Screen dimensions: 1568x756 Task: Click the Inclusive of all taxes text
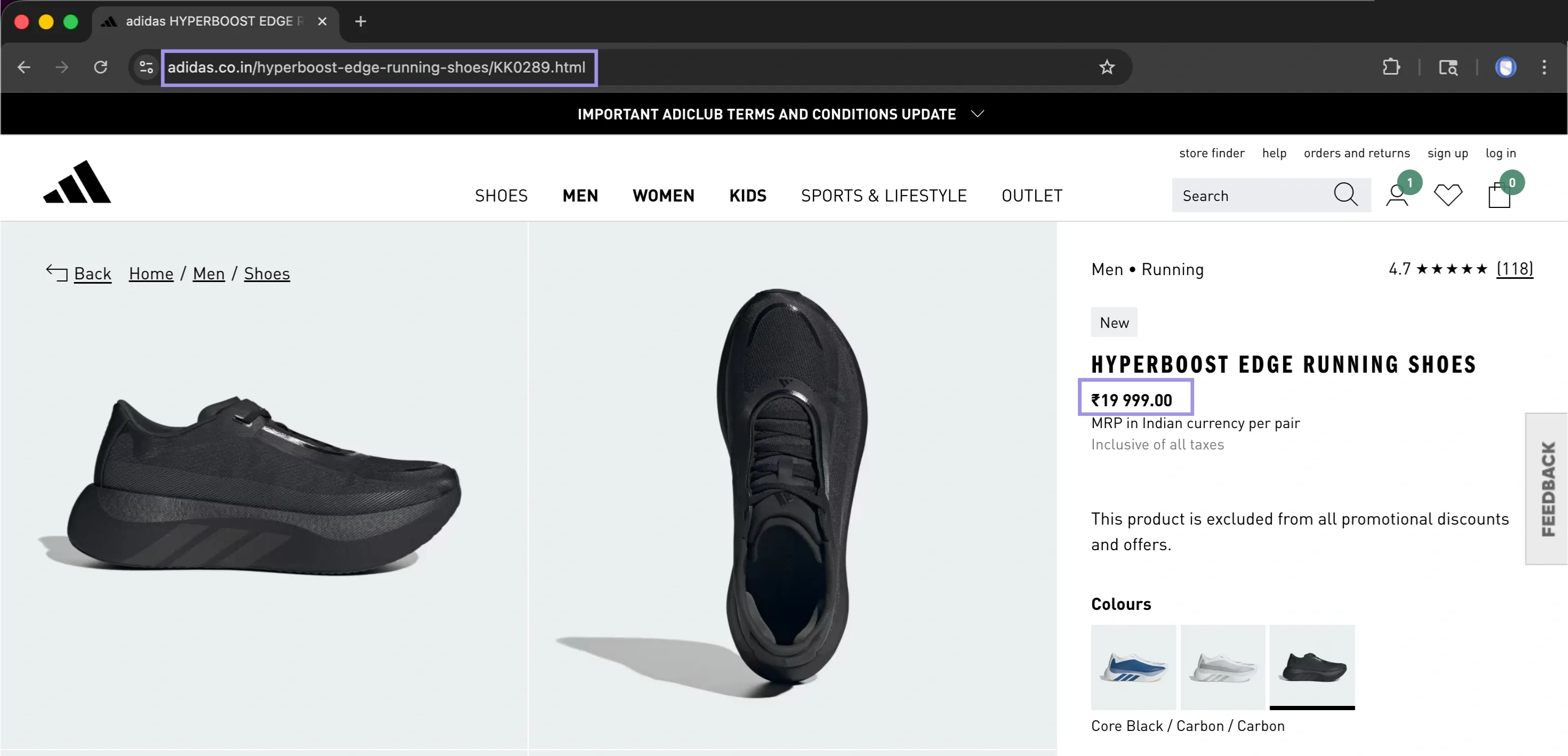[x=1157, y=444]
